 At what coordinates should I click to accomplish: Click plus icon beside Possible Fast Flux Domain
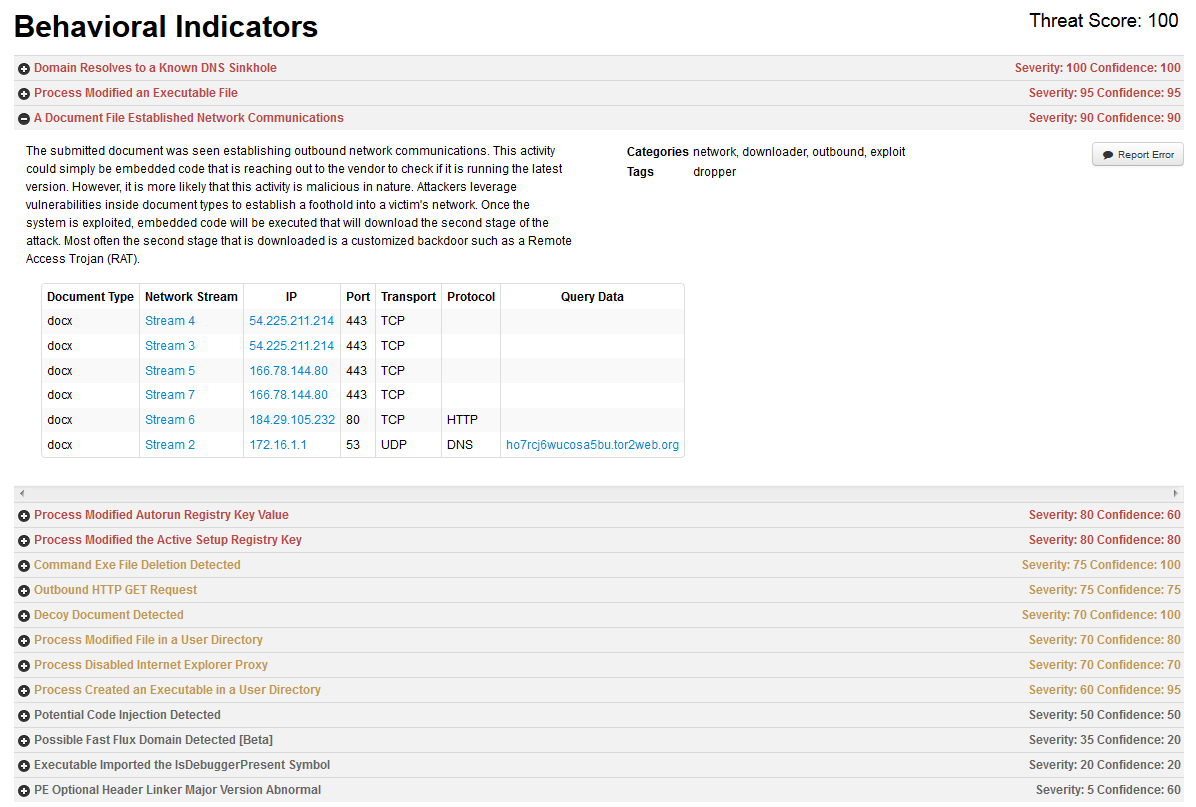tap(24, 741)
